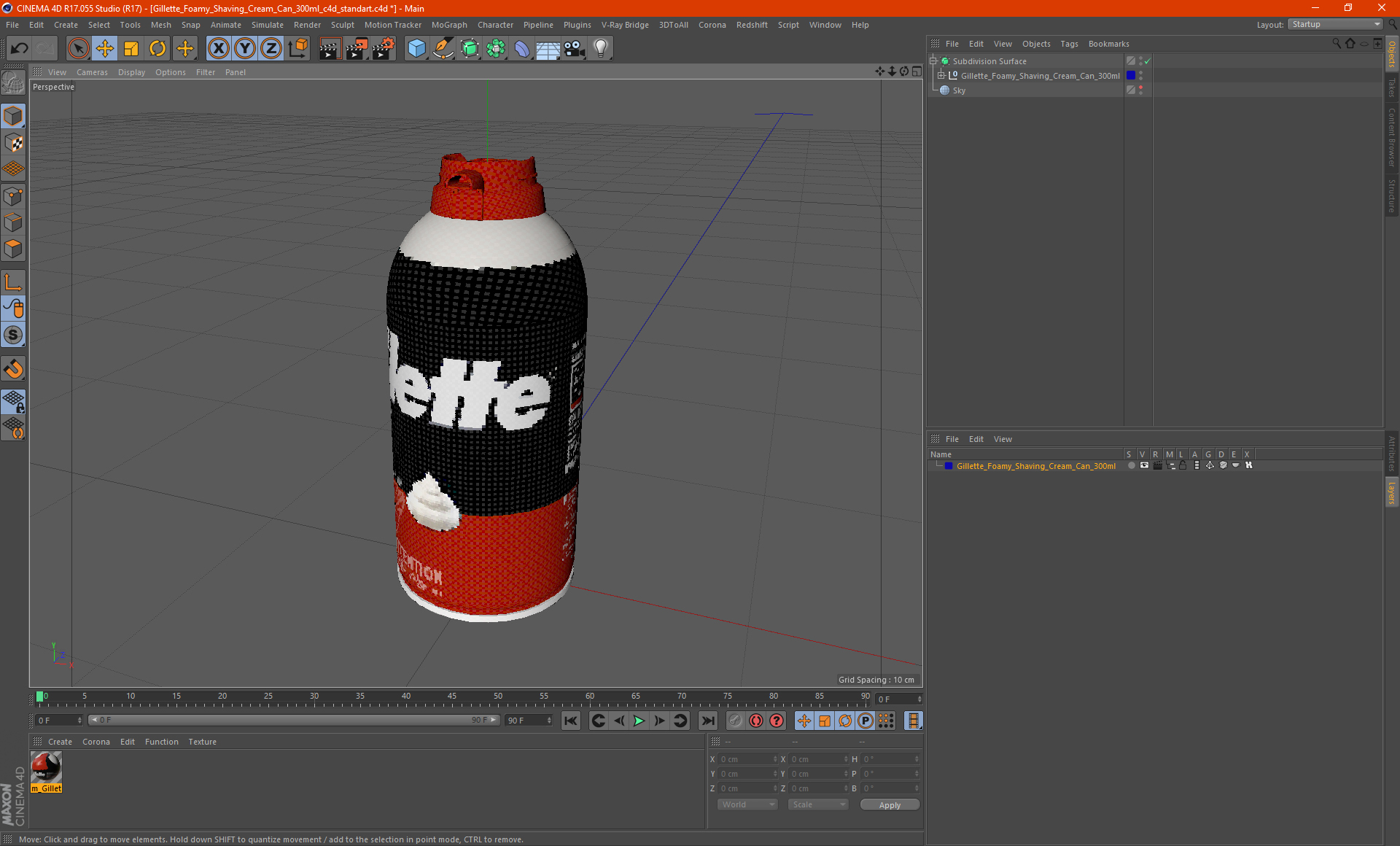Add a Camera object
This screenshot has height=846, width=1400.
[x=575, y=49]
